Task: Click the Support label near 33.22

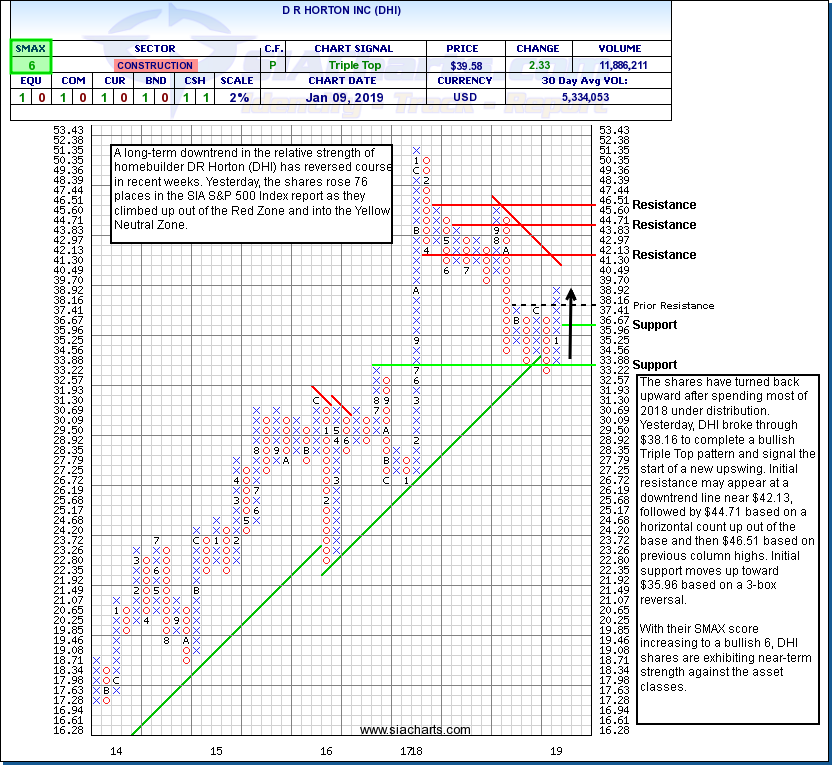Action: point(654,365)
